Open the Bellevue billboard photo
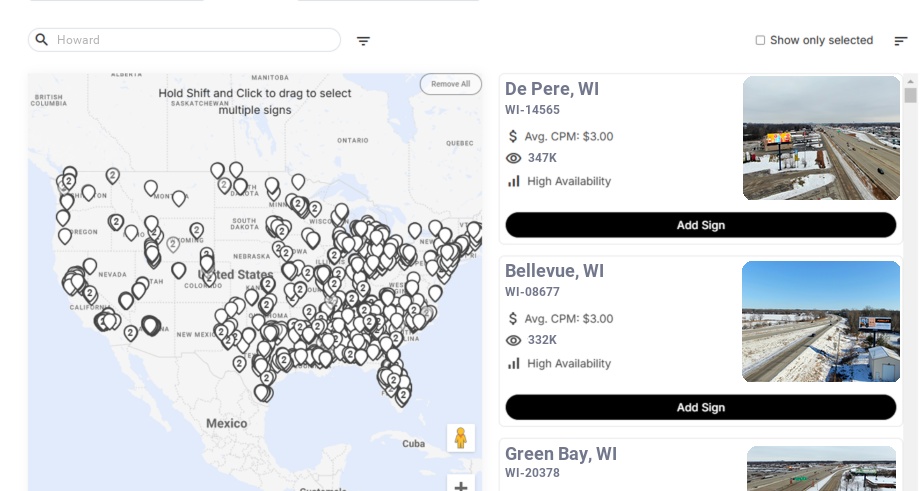This screenshot has width=920, height=491. point(821,321)
